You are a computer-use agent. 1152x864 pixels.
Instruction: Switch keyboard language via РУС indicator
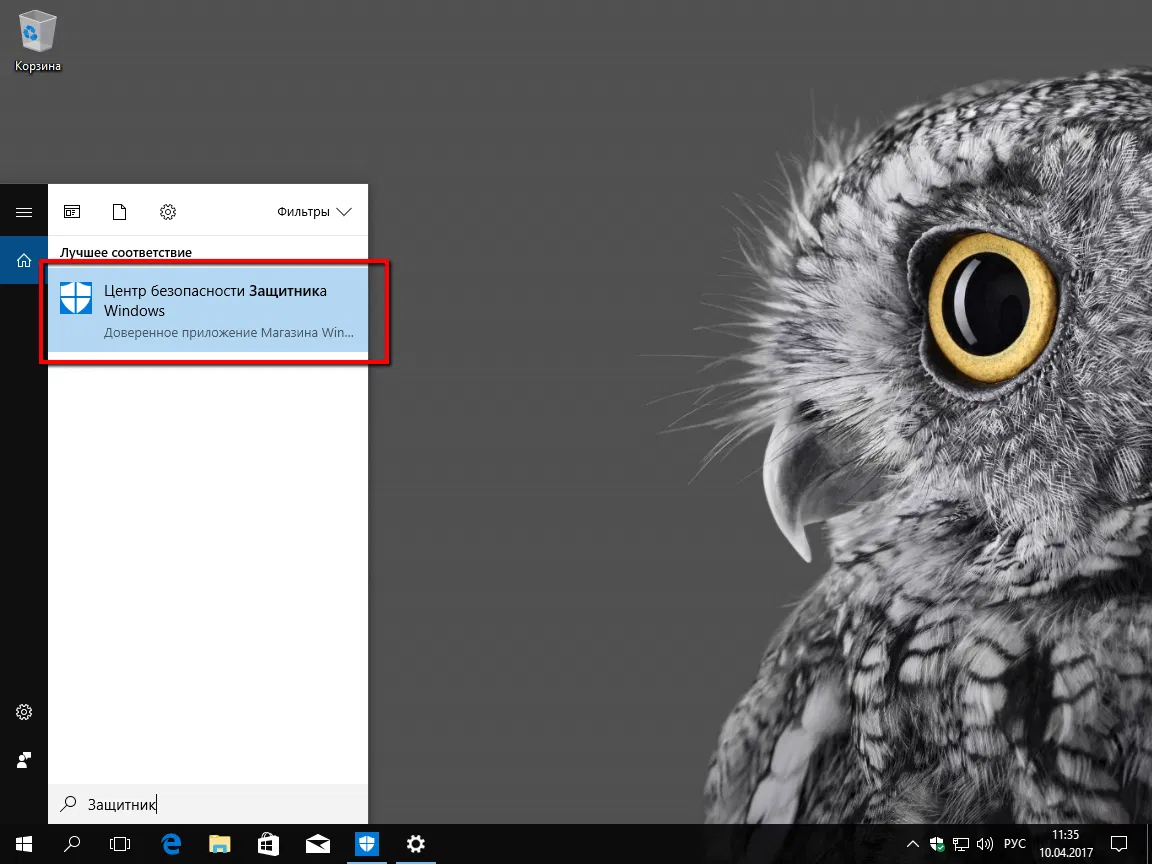point(1014,843)
